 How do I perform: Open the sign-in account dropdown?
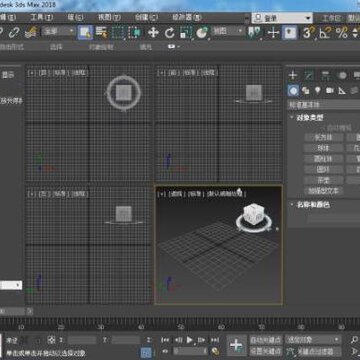(x=282, y=18)
